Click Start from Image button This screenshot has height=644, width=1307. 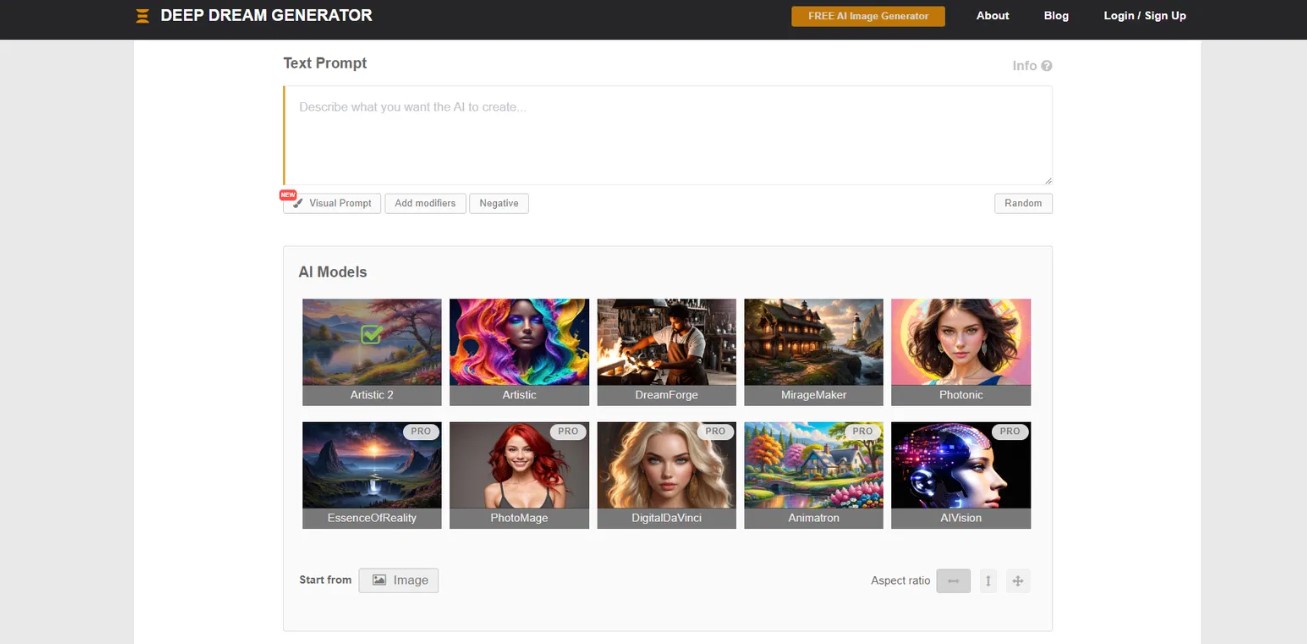[x=398, y=580]
